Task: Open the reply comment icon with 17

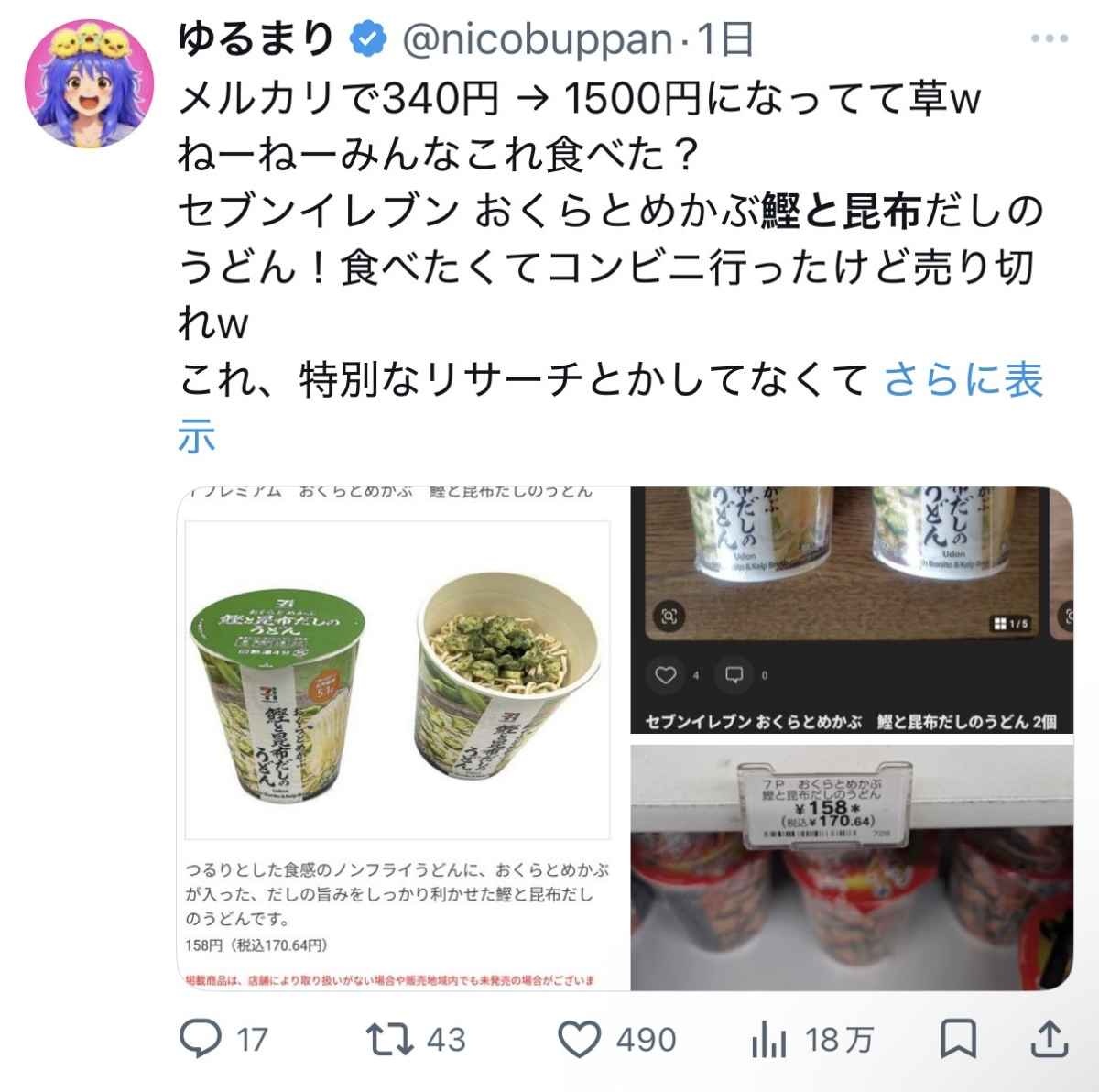Action: click(200, 1039)
